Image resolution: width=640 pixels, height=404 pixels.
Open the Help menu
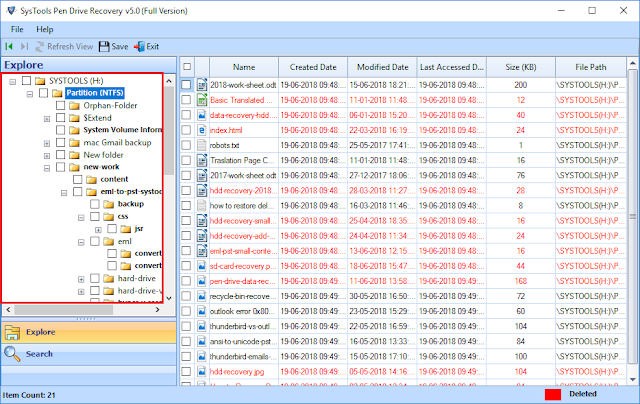[x=44, y=29]
